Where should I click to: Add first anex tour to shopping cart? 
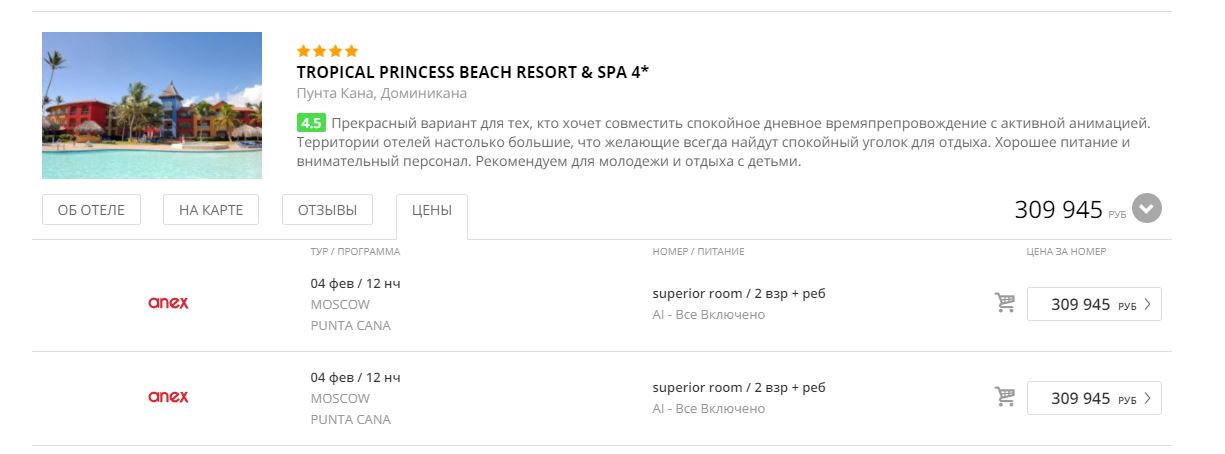1005,303
